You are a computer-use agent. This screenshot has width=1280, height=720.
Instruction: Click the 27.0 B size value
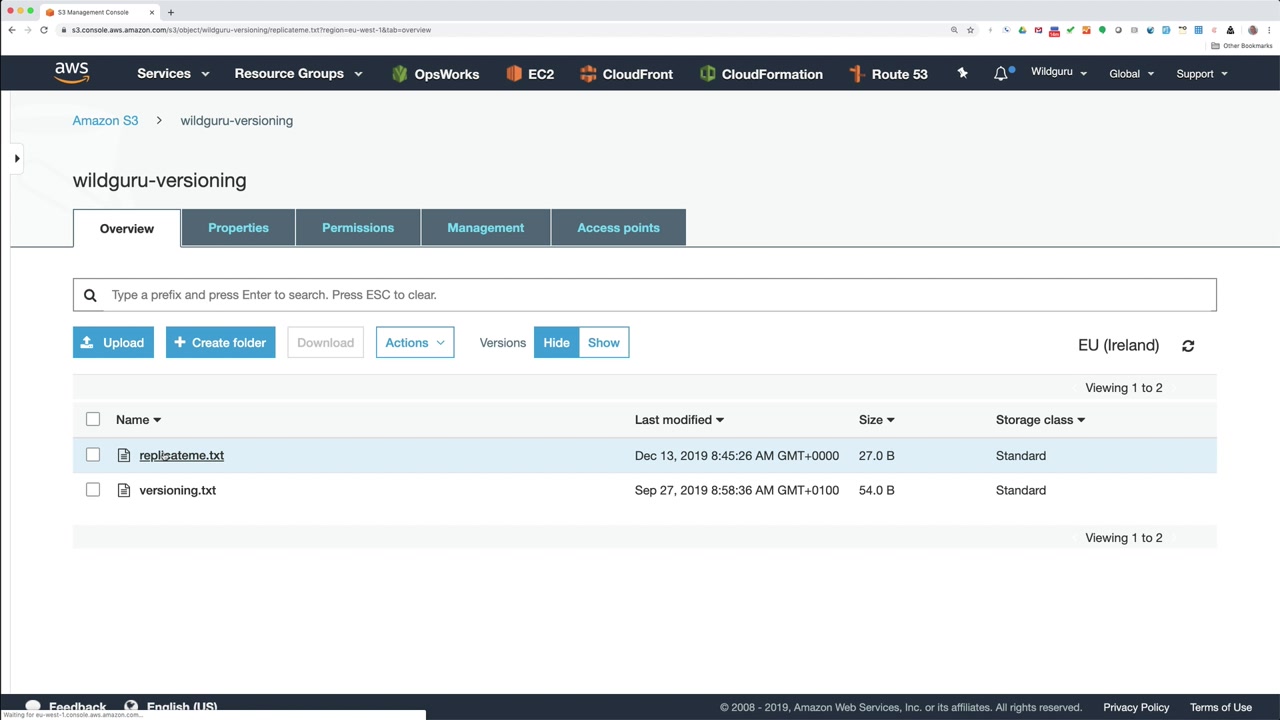coord(876,455)
